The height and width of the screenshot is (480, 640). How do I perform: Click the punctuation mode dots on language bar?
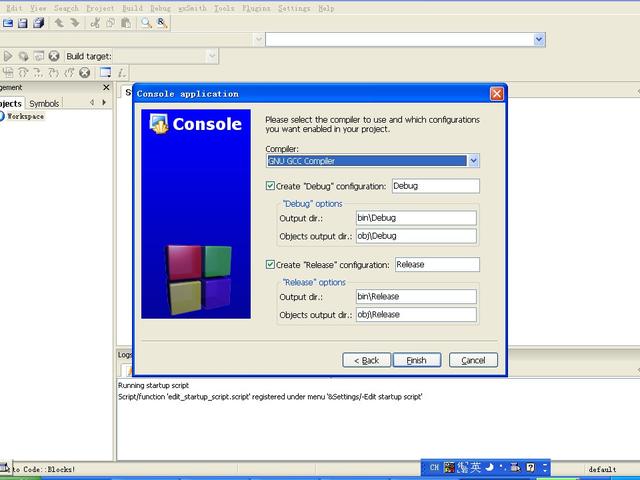[x=502, y=467]
